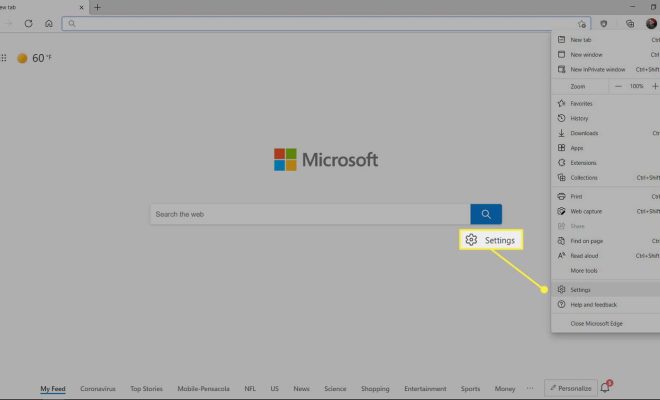Image resolution: width=660 pixels, height=400 pixels.
Task: Open the Top Stories feed tab
Action: (x=146, y=389)
